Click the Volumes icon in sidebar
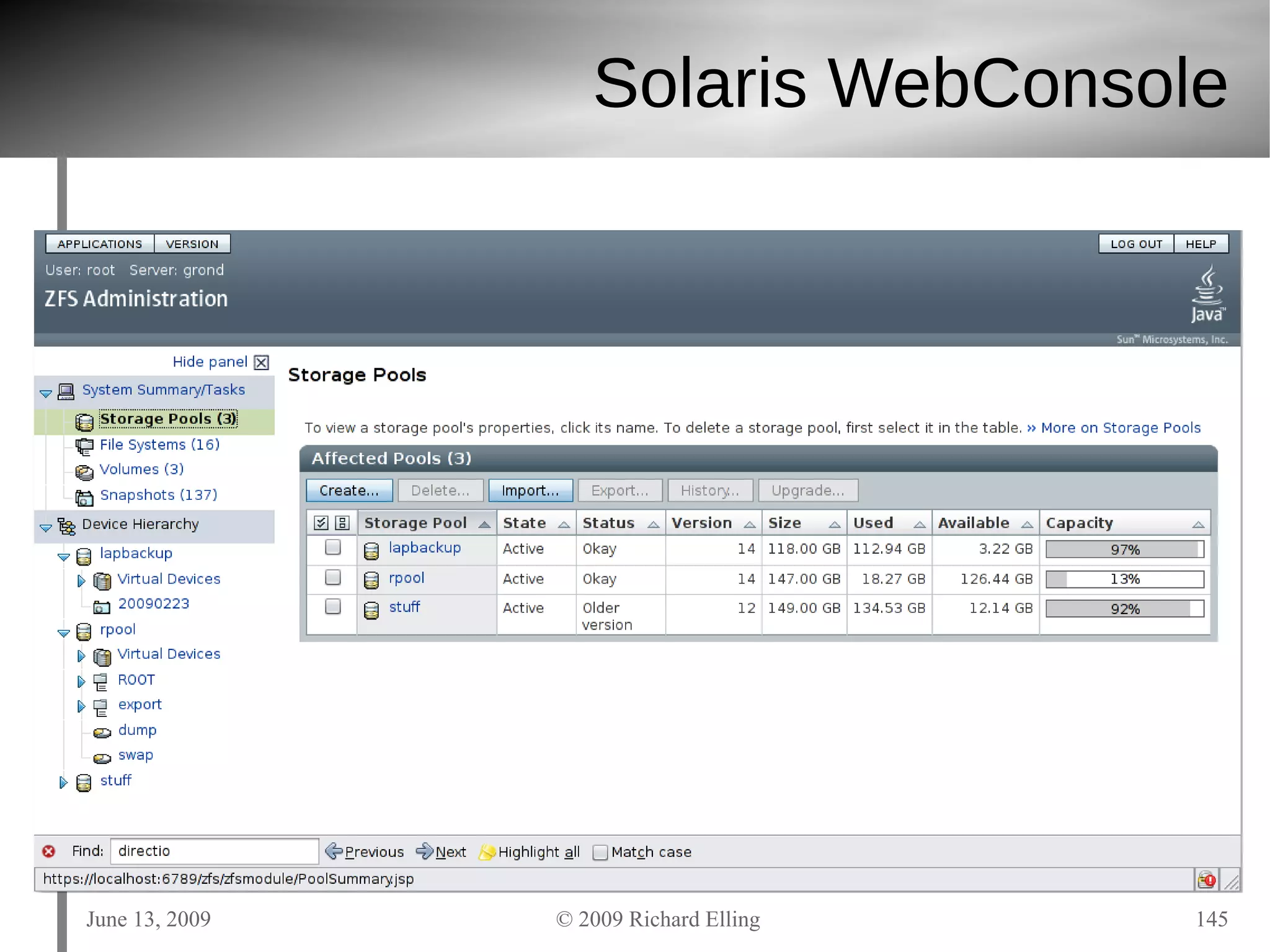This screenshot has height=952, width=1270. (x=84, y=471)
